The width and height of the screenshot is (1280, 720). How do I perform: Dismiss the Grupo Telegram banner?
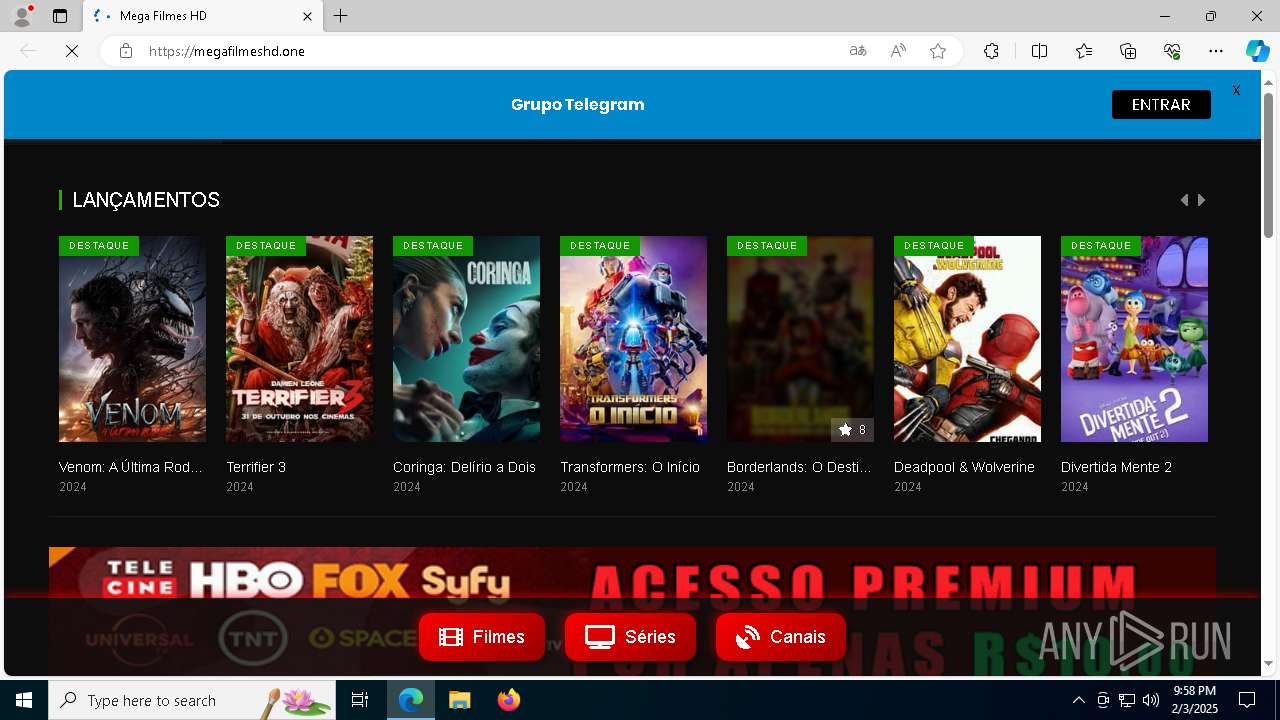tap(1236, 90)
